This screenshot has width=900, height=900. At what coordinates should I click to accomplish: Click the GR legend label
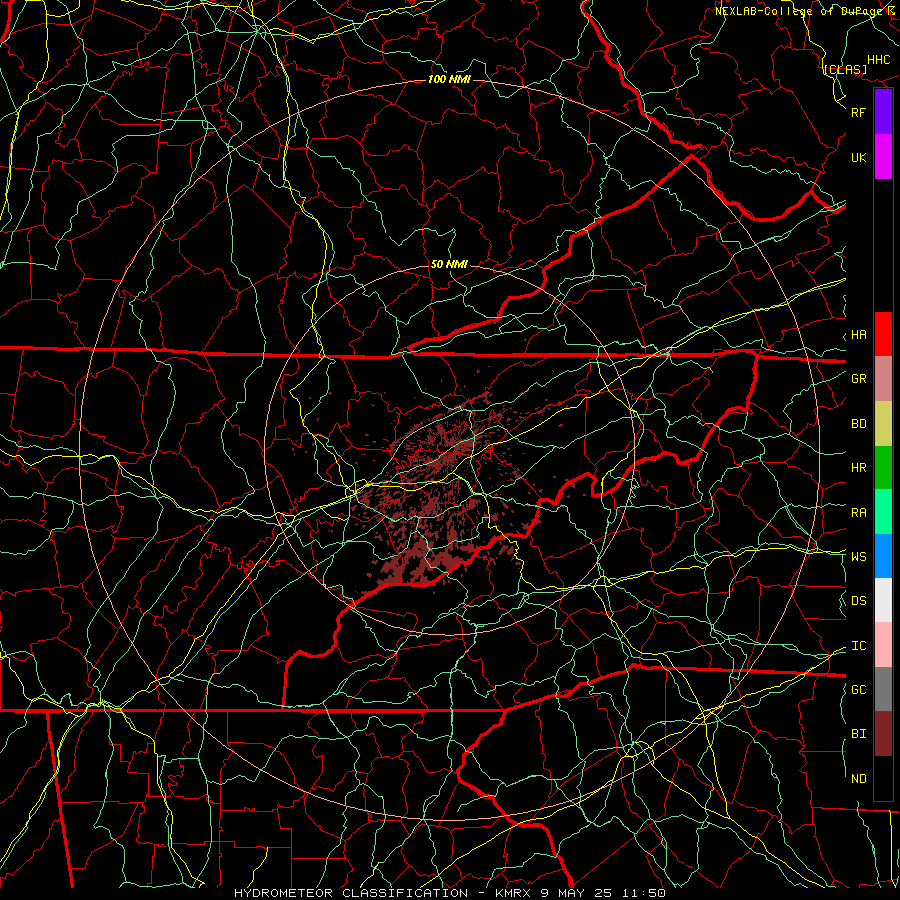(859, 378)
